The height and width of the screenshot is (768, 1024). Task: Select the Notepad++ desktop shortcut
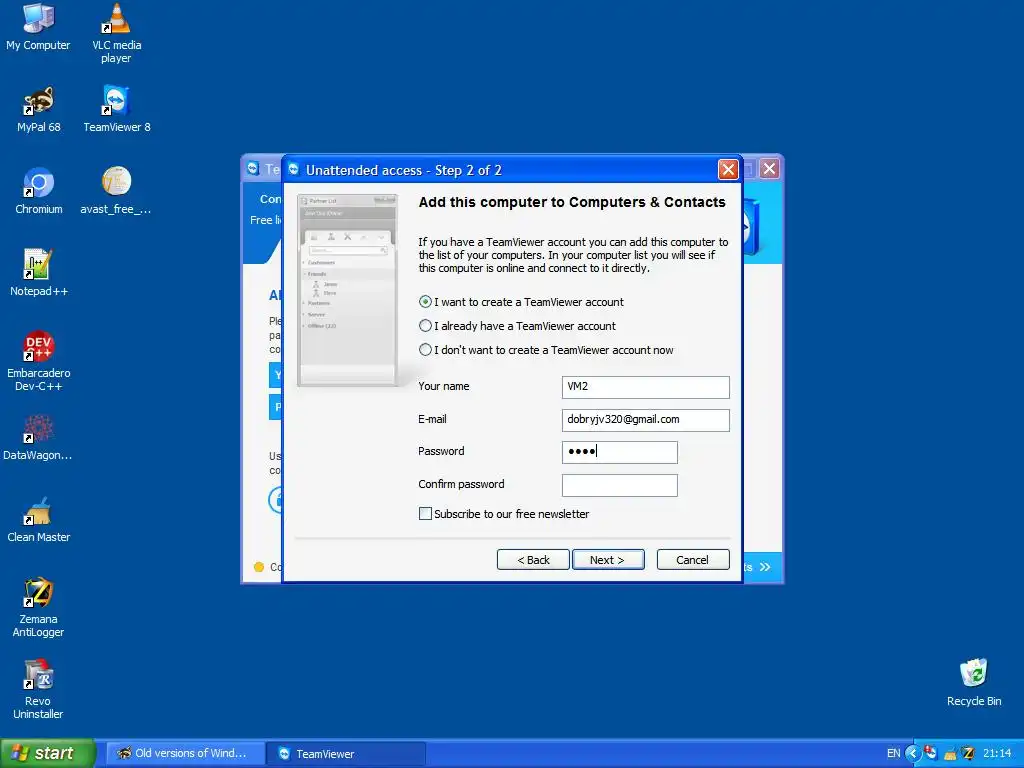(39, 273)
